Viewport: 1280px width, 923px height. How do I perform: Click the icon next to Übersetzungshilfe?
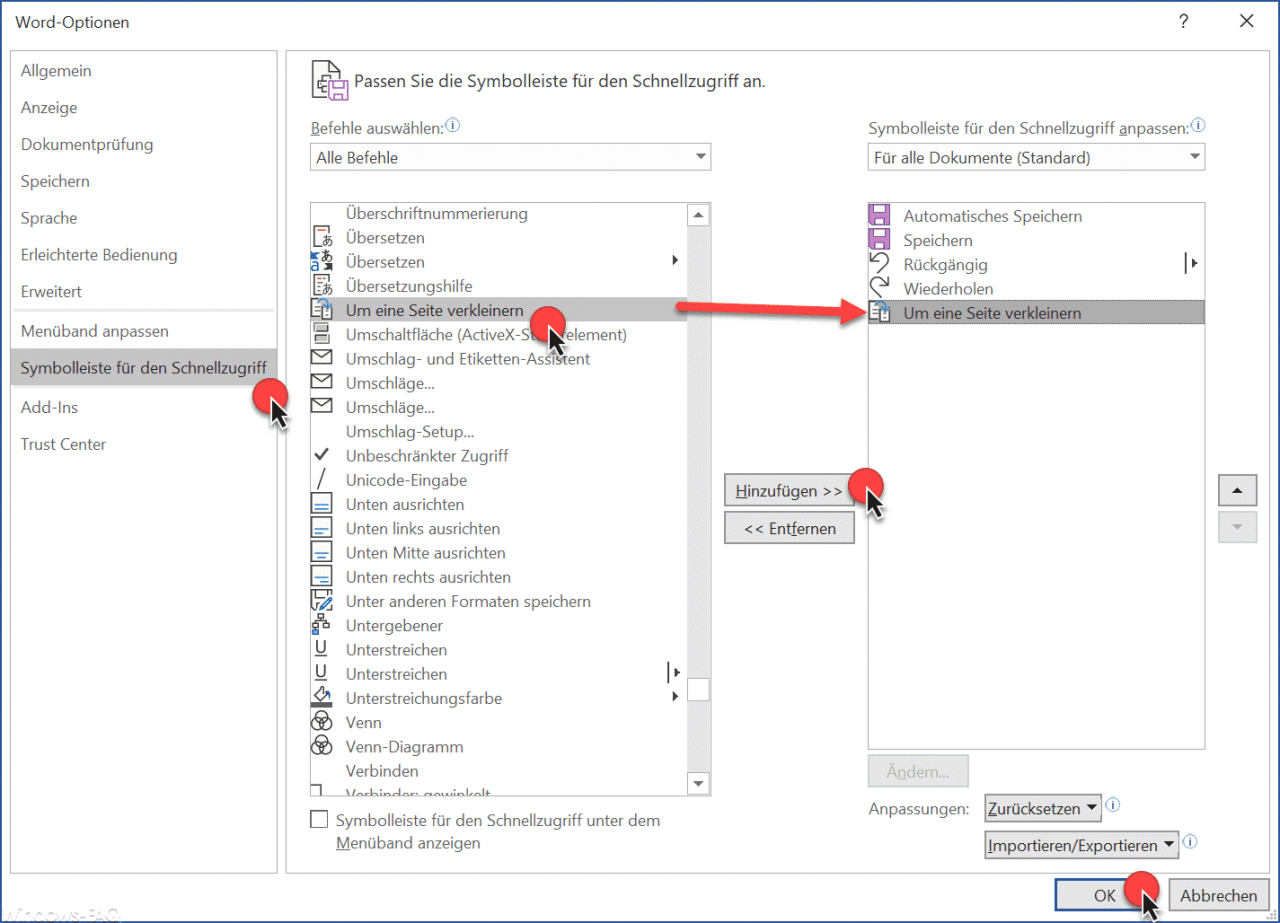click(322, 286)
